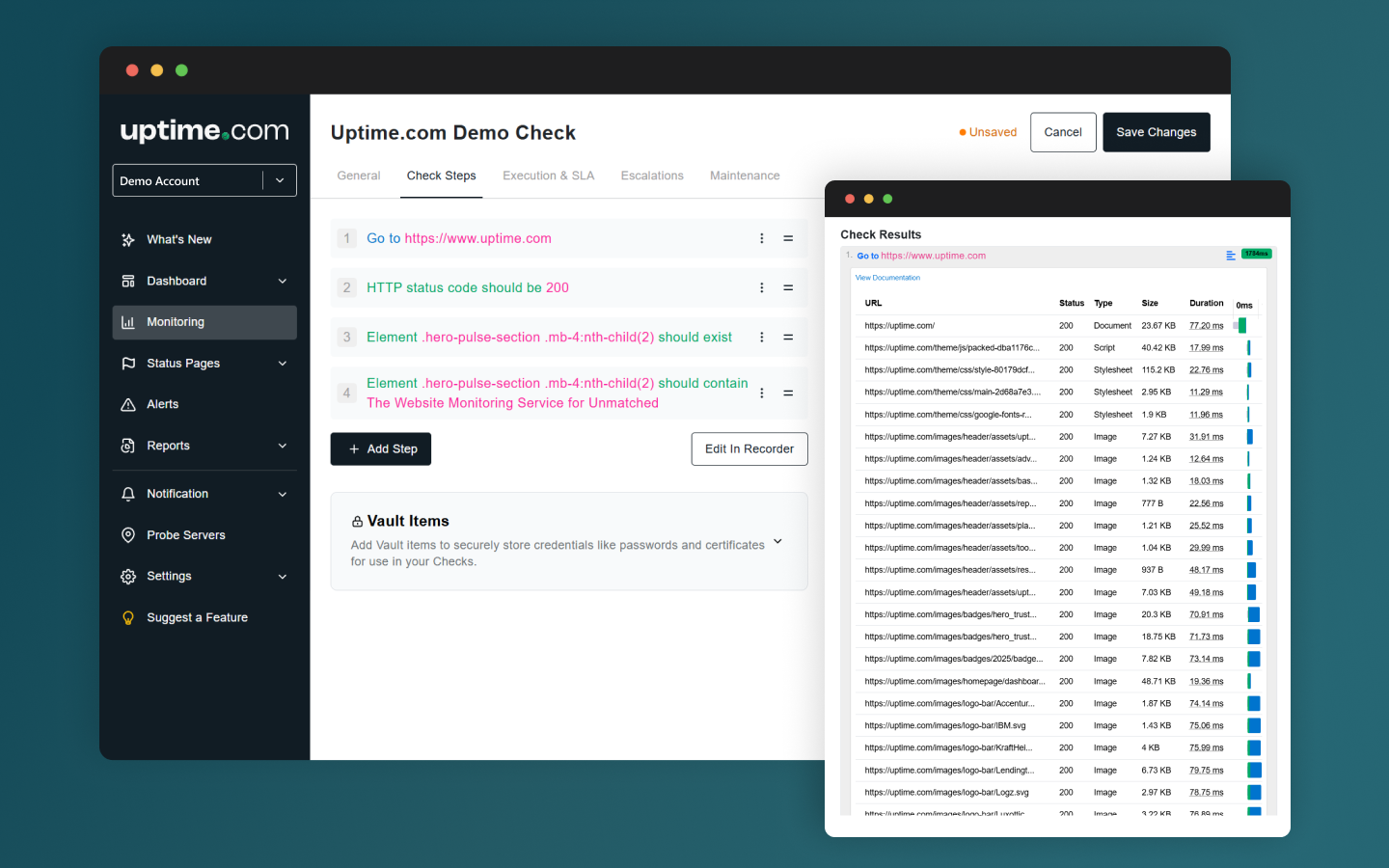The height and width of the screenshot is (868, 1389).
Task: Click Edit In Recorder button
Action: [x=749, y=449]
